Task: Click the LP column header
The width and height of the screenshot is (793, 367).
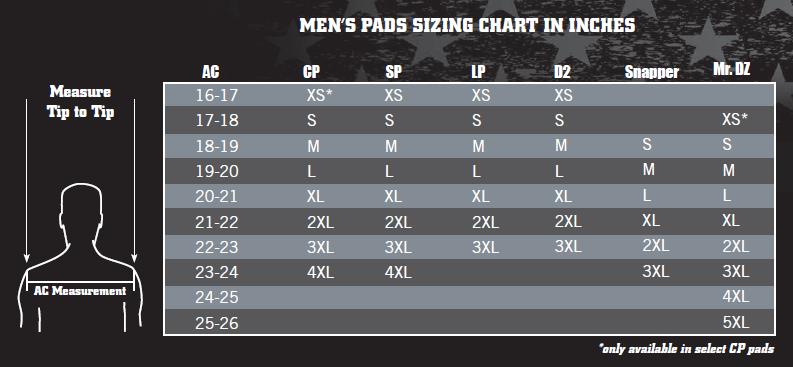Action: click(478, 72)
